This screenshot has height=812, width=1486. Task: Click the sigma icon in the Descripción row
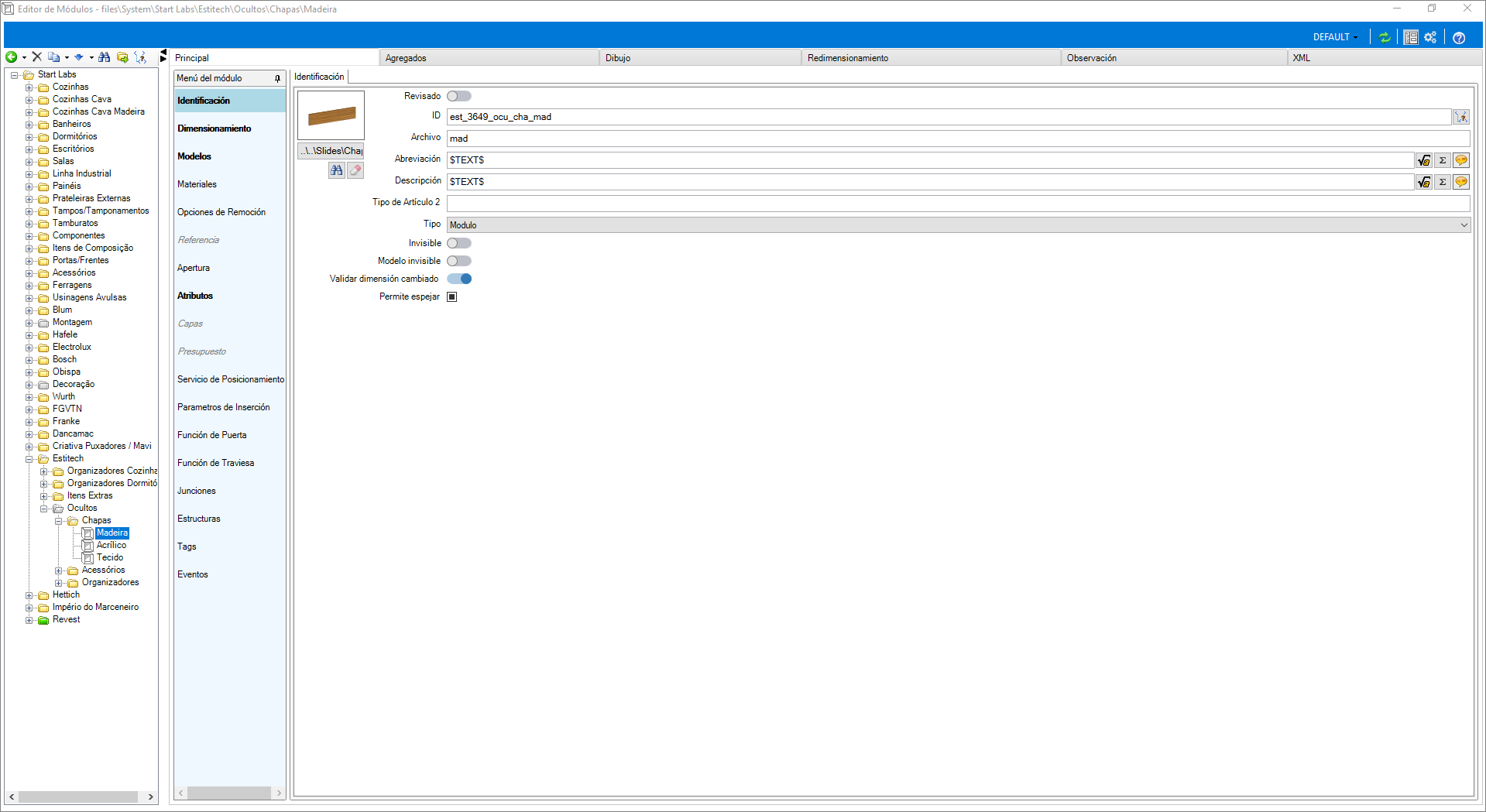pos(1443,182)
